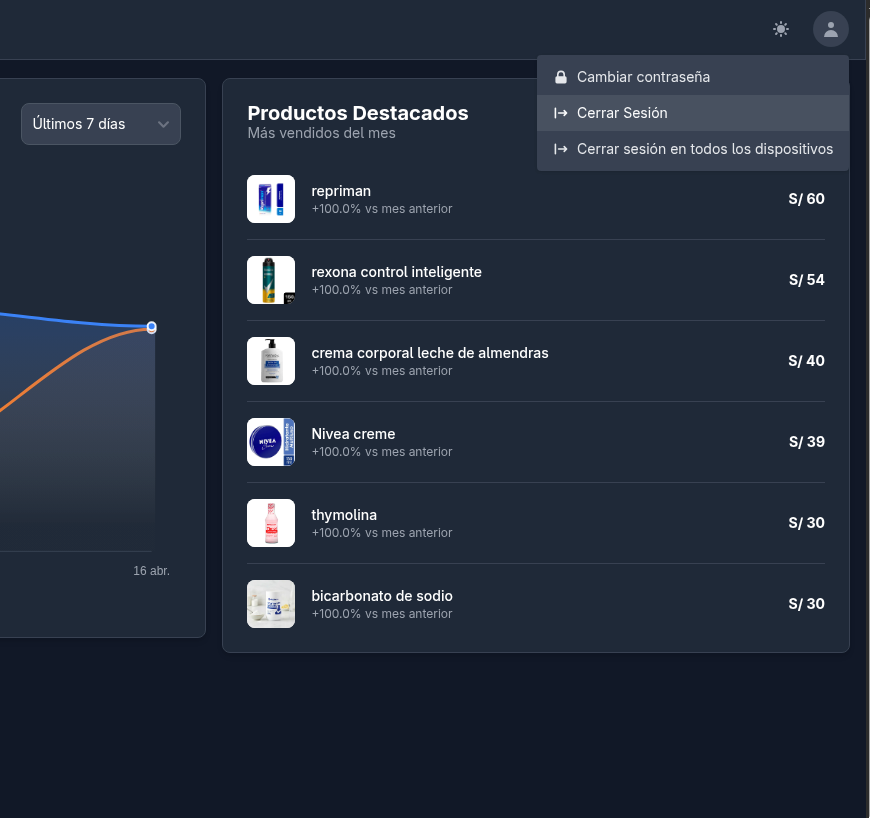Expand the Últimos 7 días dropdown
Image resolution: width=870 pixels, height=818 pixels.
click(x=101, y=124)
